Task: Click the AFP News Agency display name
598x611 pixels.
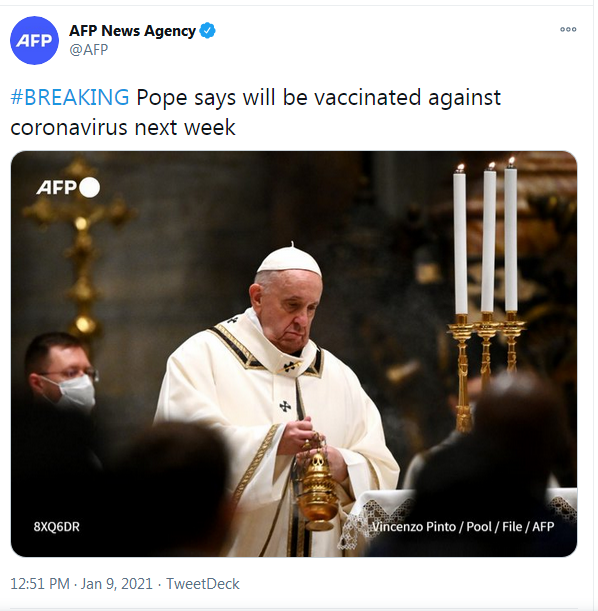Action: pos(132,30)
